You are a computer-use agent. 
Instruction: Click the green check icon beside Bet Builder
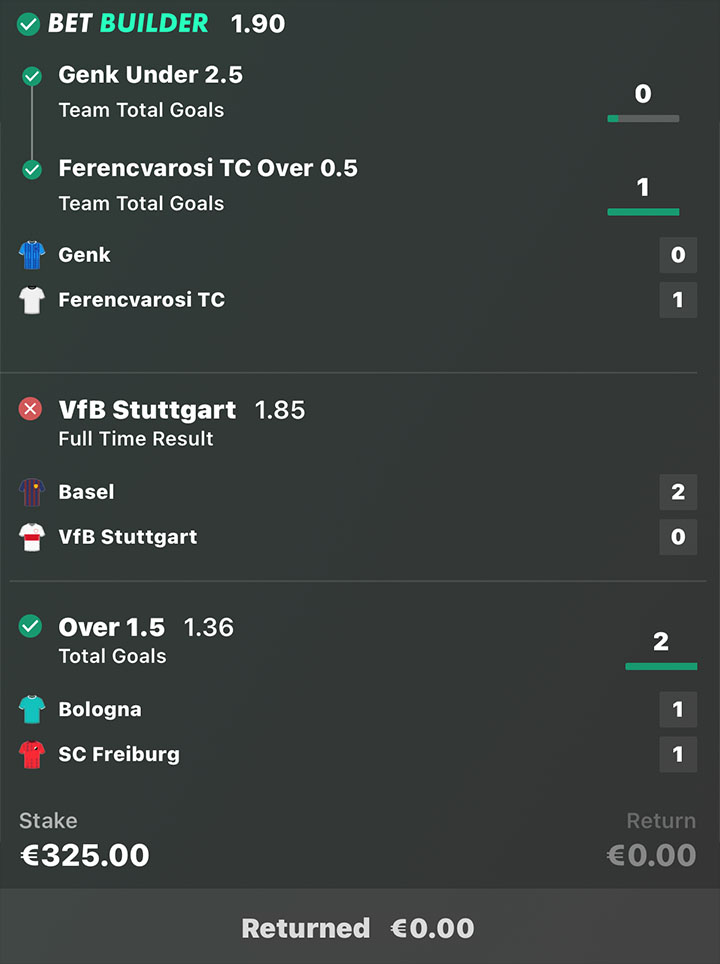point(29,24)
